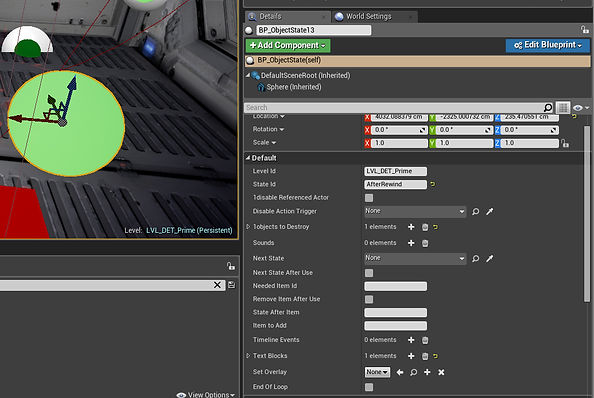Click the Item to Add field
This screenshot has height=398, width=594.
click(395, 326)
